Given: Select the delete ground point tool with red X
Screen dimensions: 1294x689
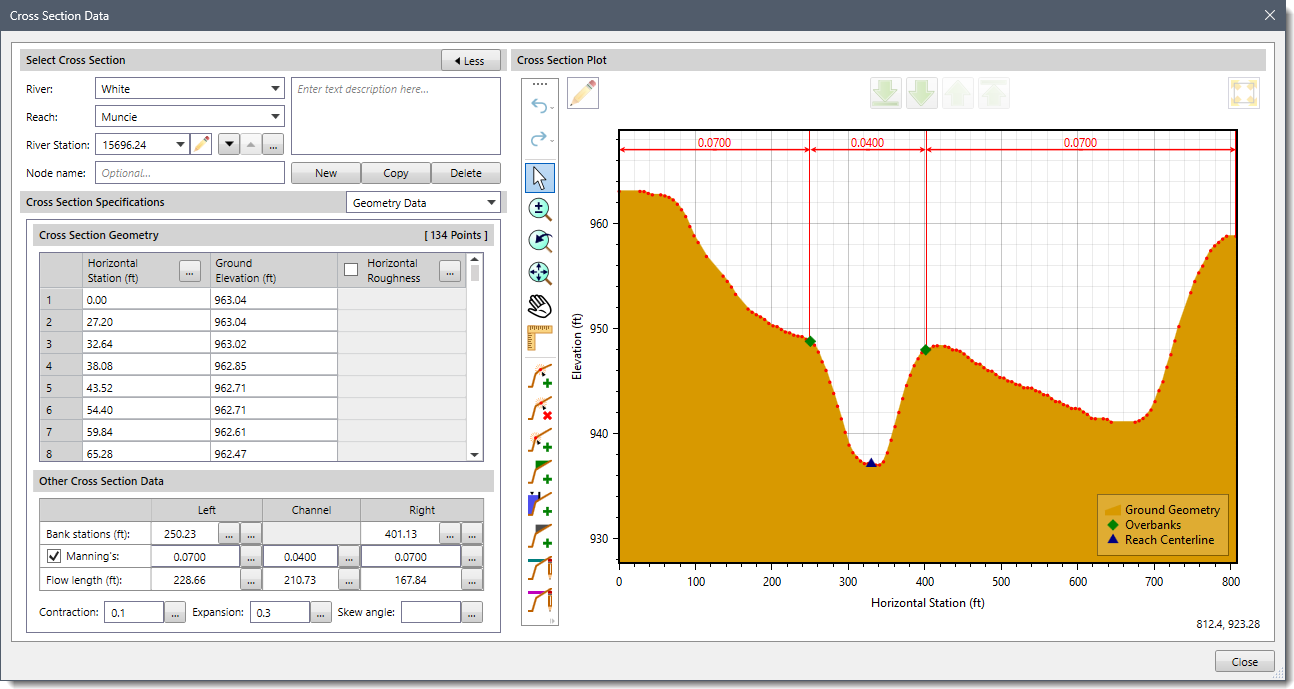Looking at the screenshot, I should [x=540, y=408].
